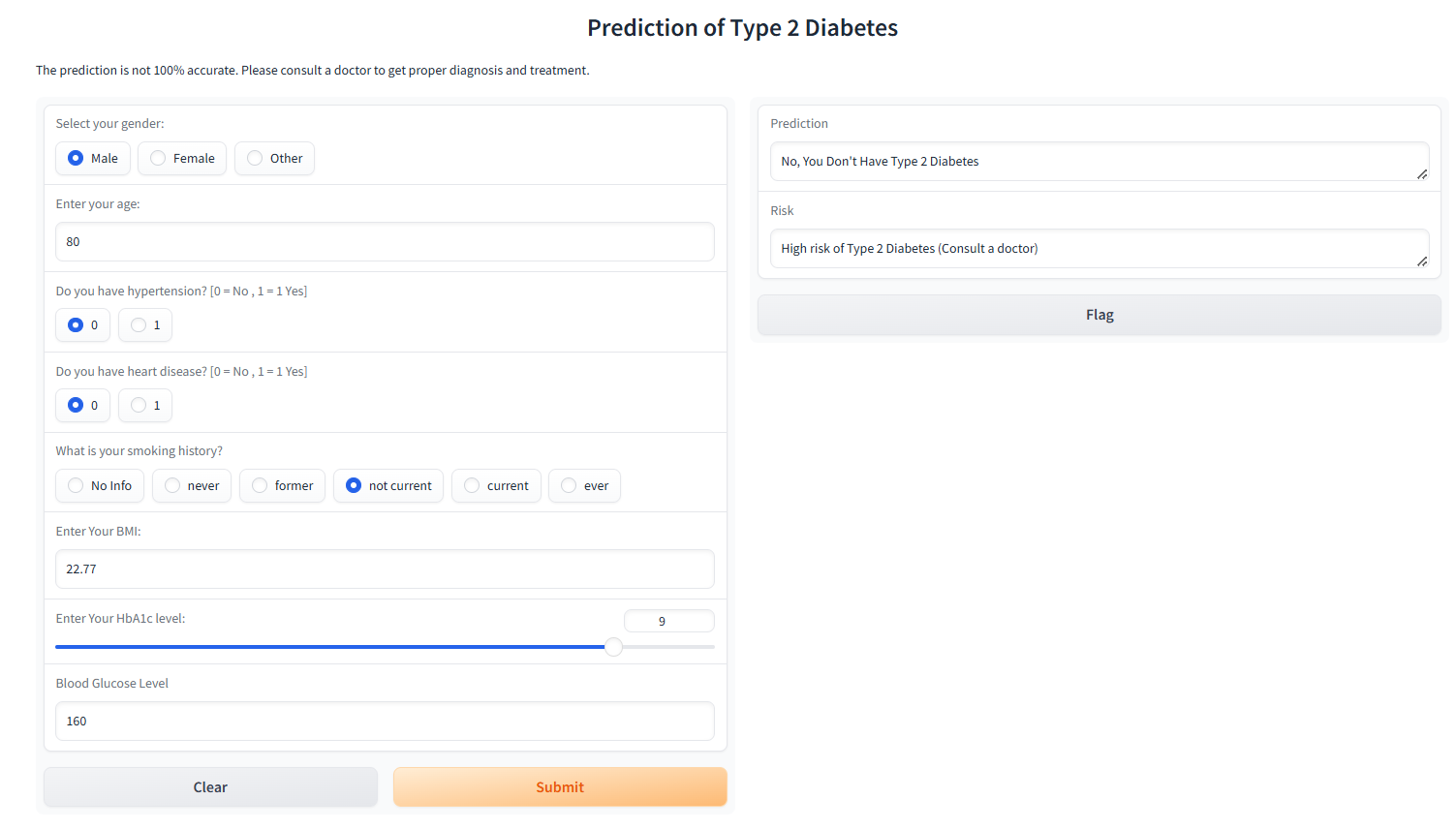This screenshot has height=830, width=1456.
Task: Set heart disease to 1 (Yes)
Action: pos(139,406)
